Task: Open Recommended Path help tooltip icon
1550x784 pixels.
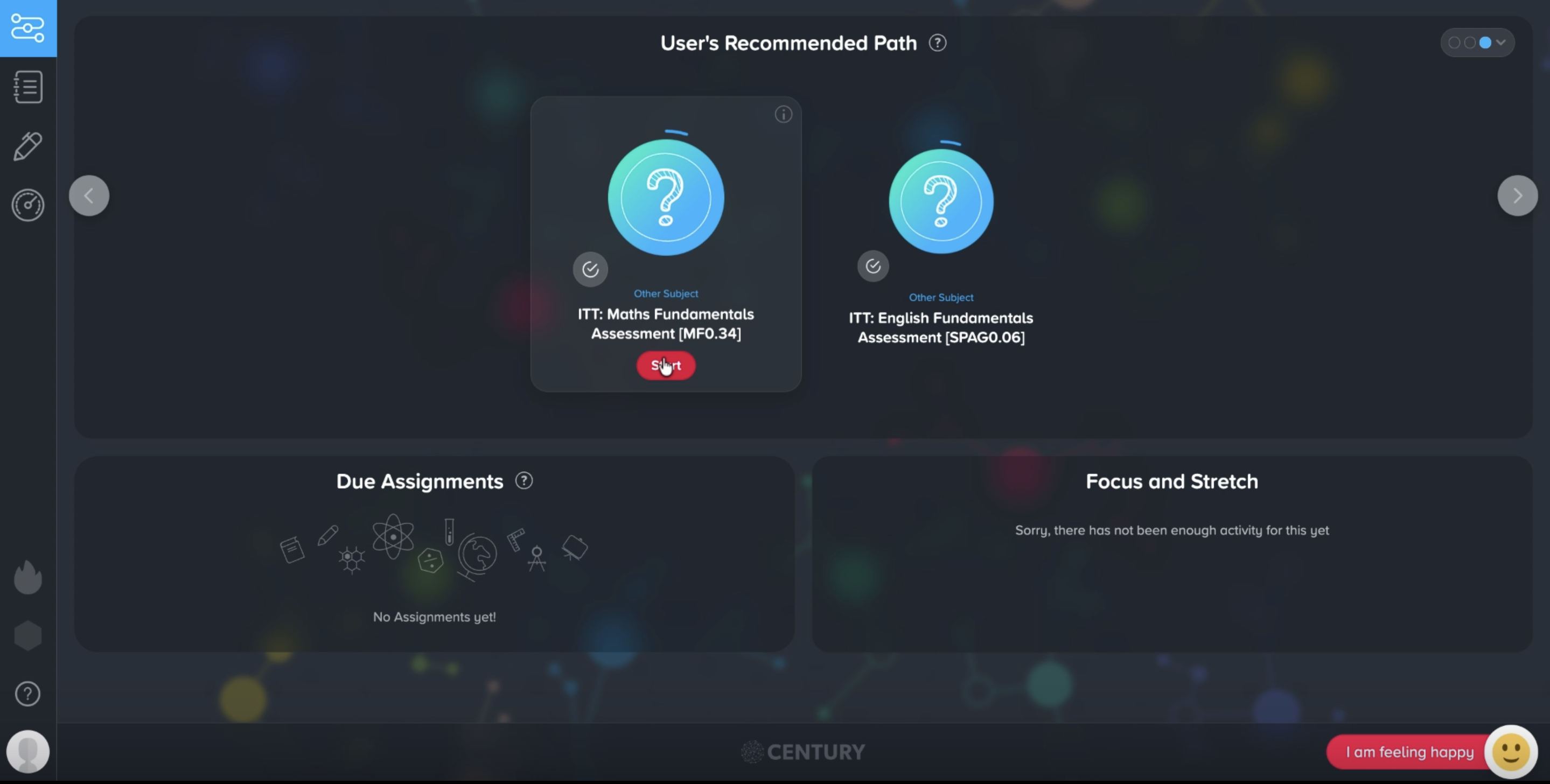Action: 937,43
